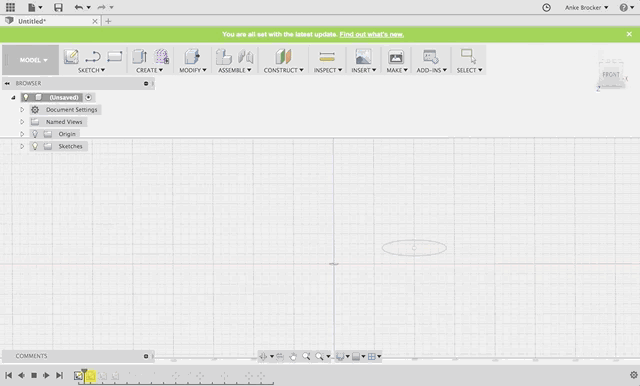Expand the Sketches tree node
The image size is (640, 386).
(x=22, y=146)
